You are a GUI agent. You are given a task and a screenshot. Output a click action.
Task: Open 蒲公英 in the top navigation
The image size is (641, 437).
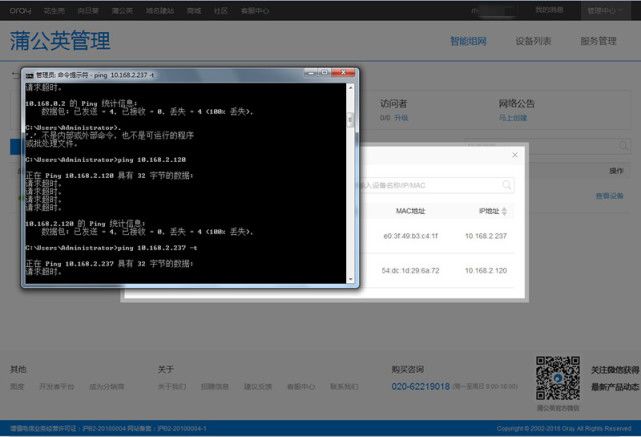123,10
